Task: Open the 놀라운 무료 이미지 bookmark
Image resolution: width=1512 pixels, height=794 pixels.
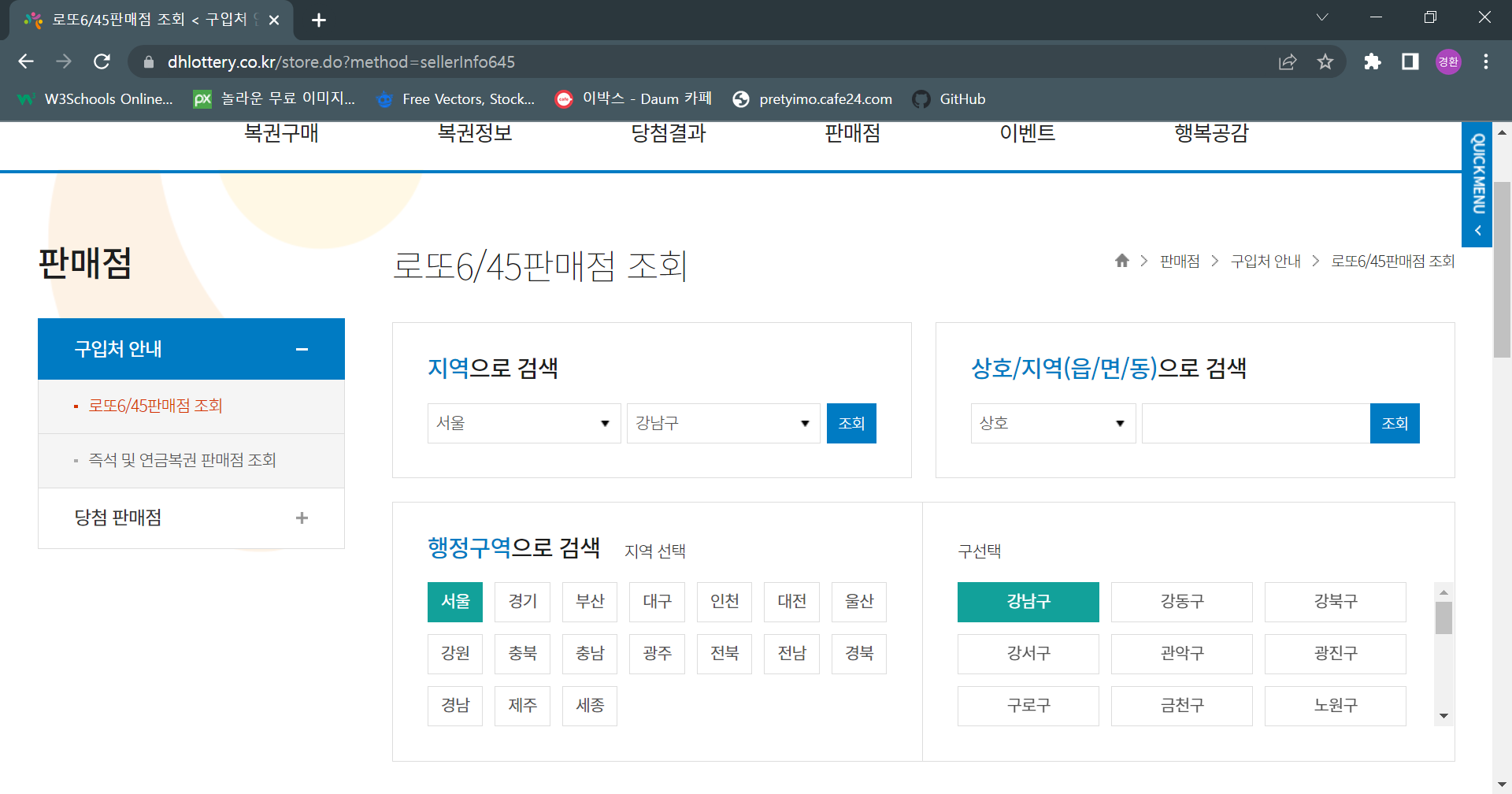Action: pos(274,98)
